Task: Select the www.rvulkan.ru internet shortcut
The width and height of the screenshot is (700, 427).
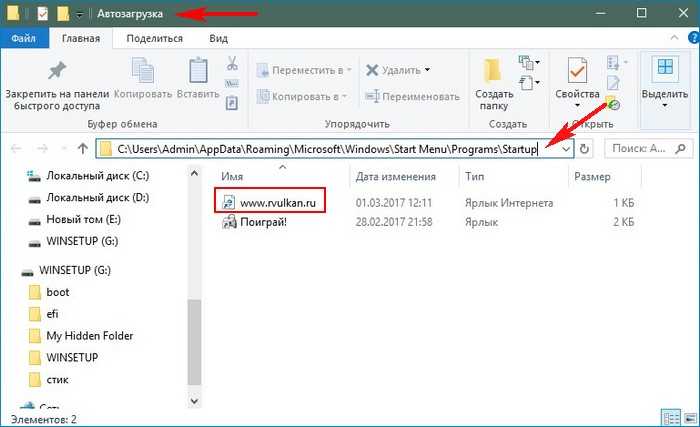Action: pos(270,203)
